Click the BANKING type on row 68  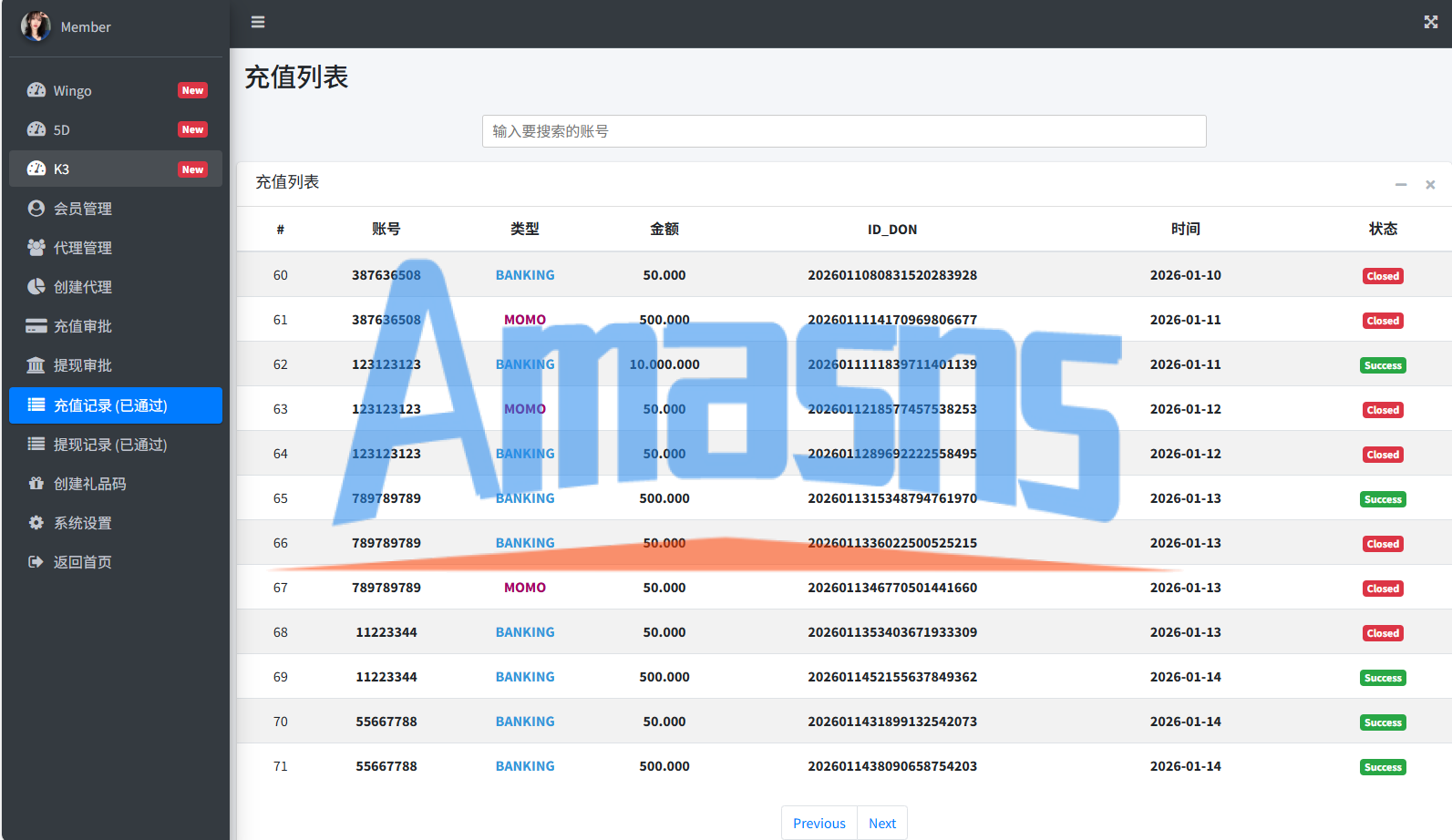[x=525, y=632]
